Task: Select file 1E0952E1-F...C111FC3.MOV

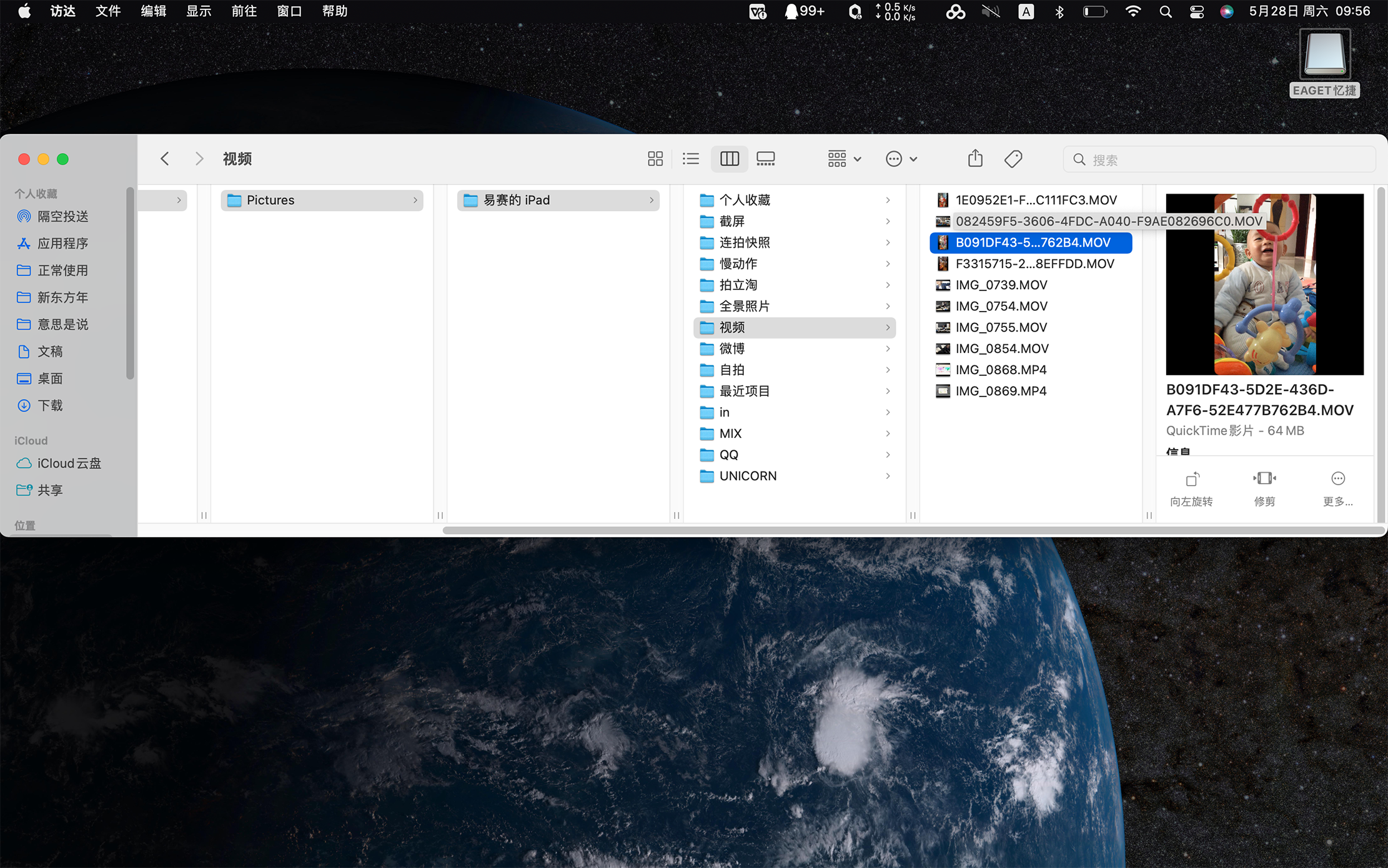Action: tap(1031, 200)
